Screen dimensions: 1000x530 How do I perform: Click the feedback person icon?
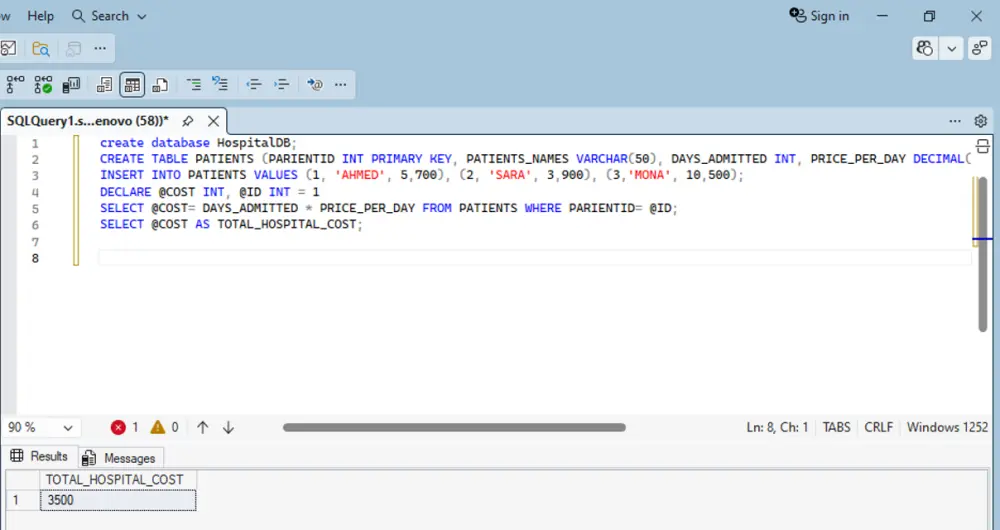point(980,48)
